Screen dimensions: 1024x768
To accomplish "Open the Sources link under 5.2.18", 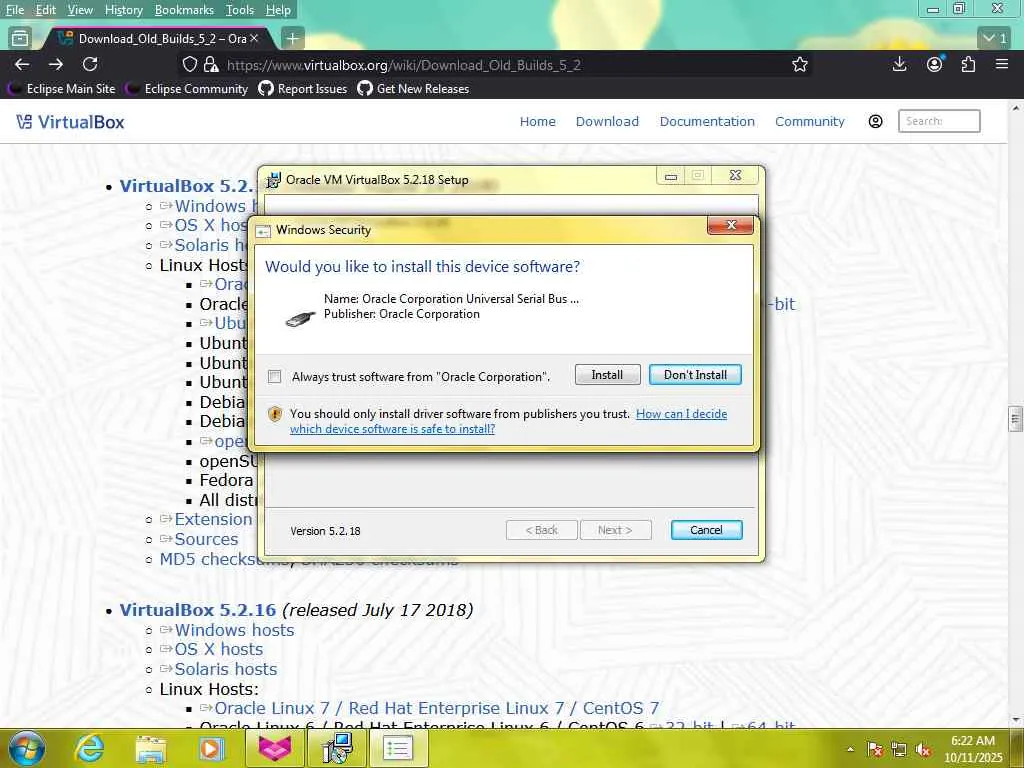I will [206, 539].
